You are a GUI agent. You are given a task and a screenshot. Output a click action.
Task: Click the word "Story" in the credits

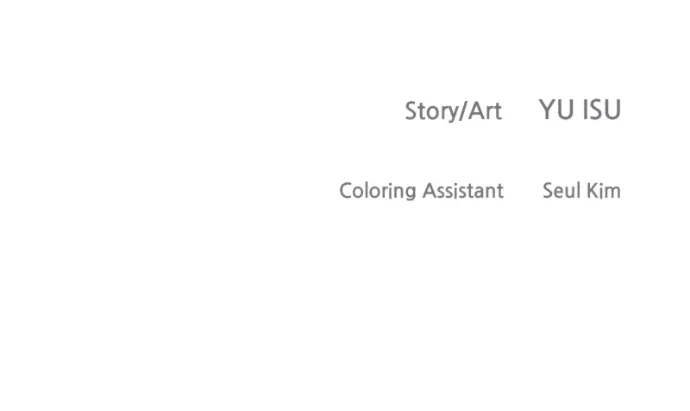click(431, 111)
